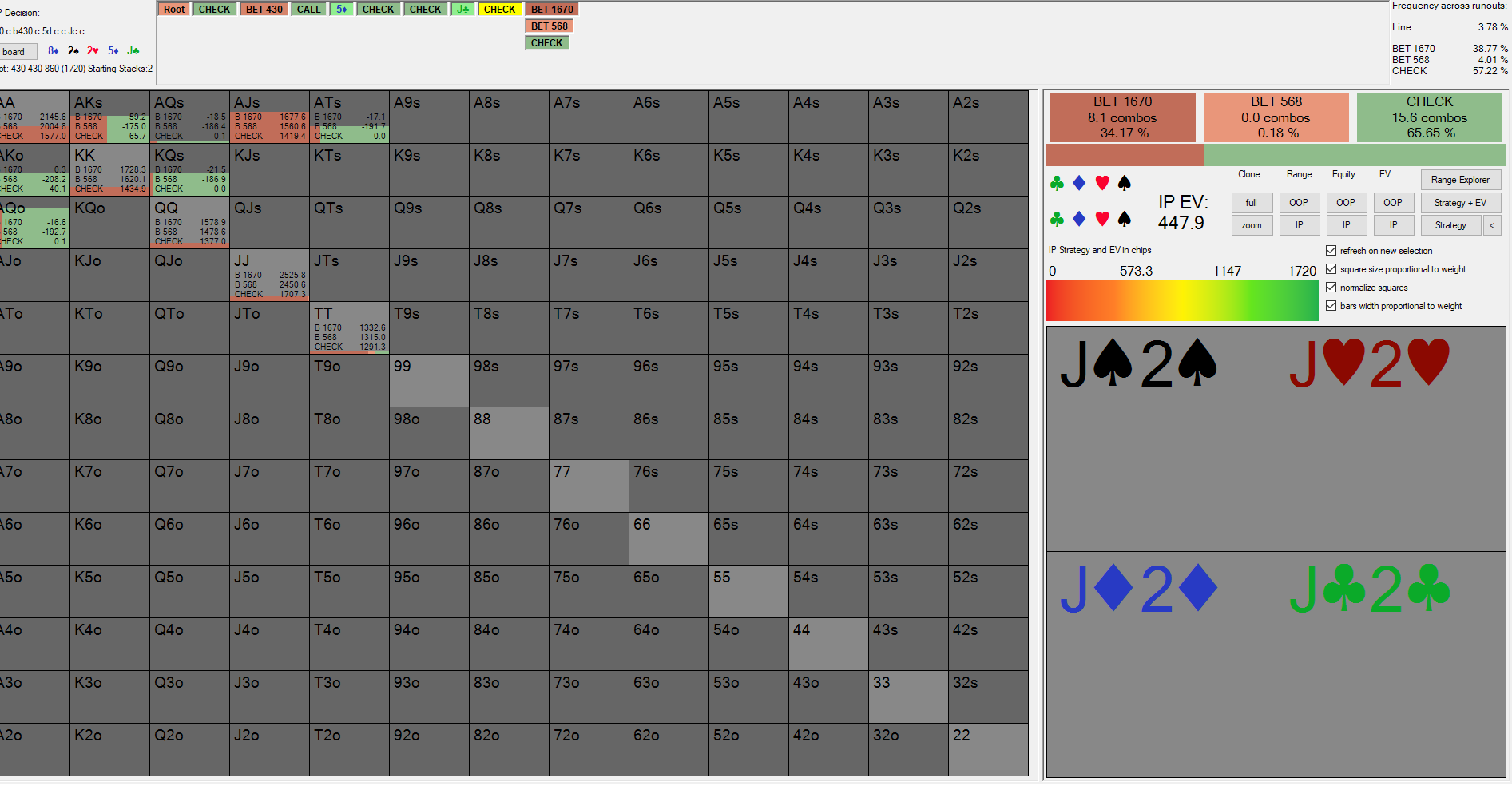The image size is (1512, 786).
Task: Select the J♣ river card node
Action: point(462,10)
